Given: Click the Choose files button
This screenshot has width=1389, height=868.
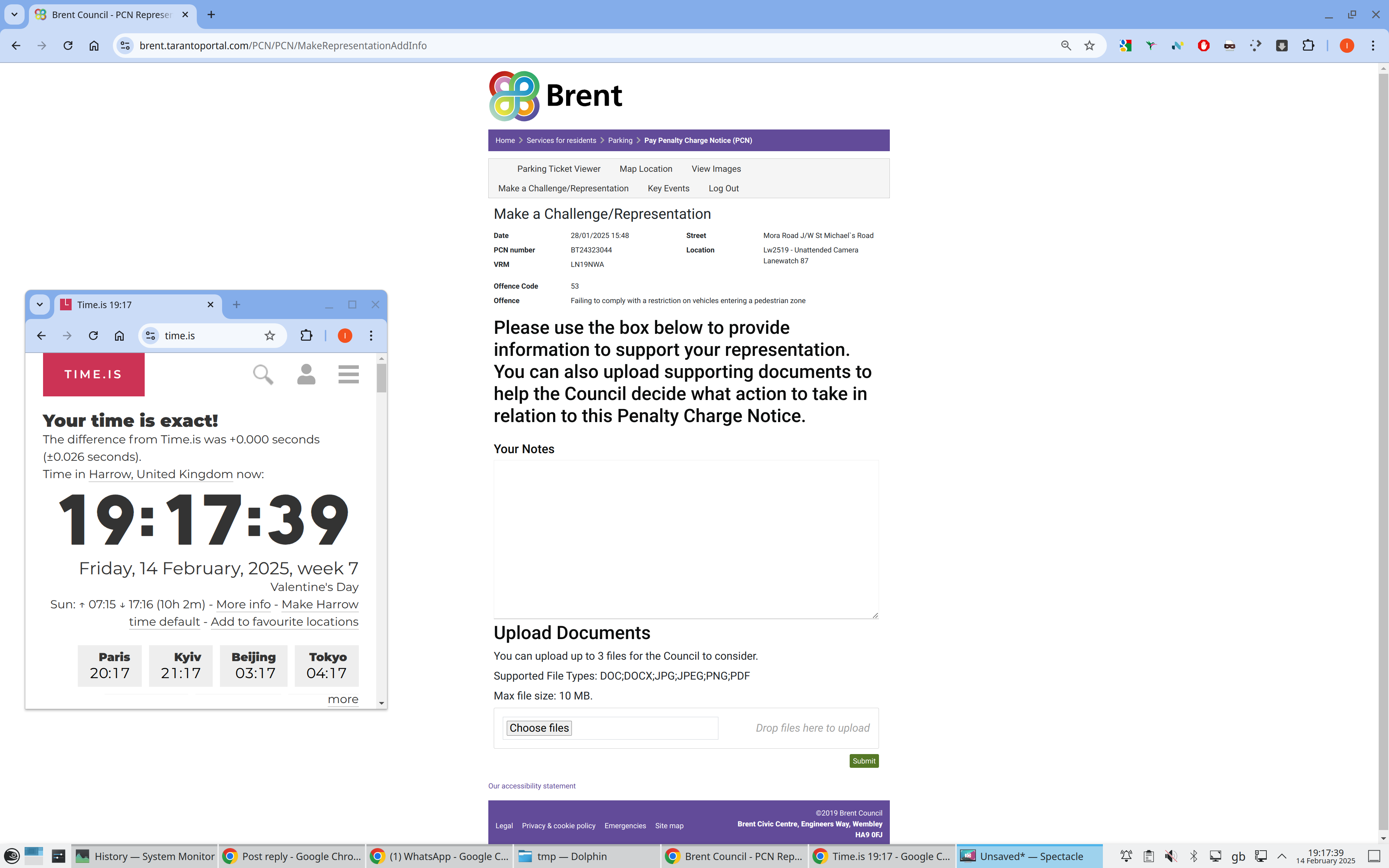Looking at the screenshot, I should [x=539, y=728].
